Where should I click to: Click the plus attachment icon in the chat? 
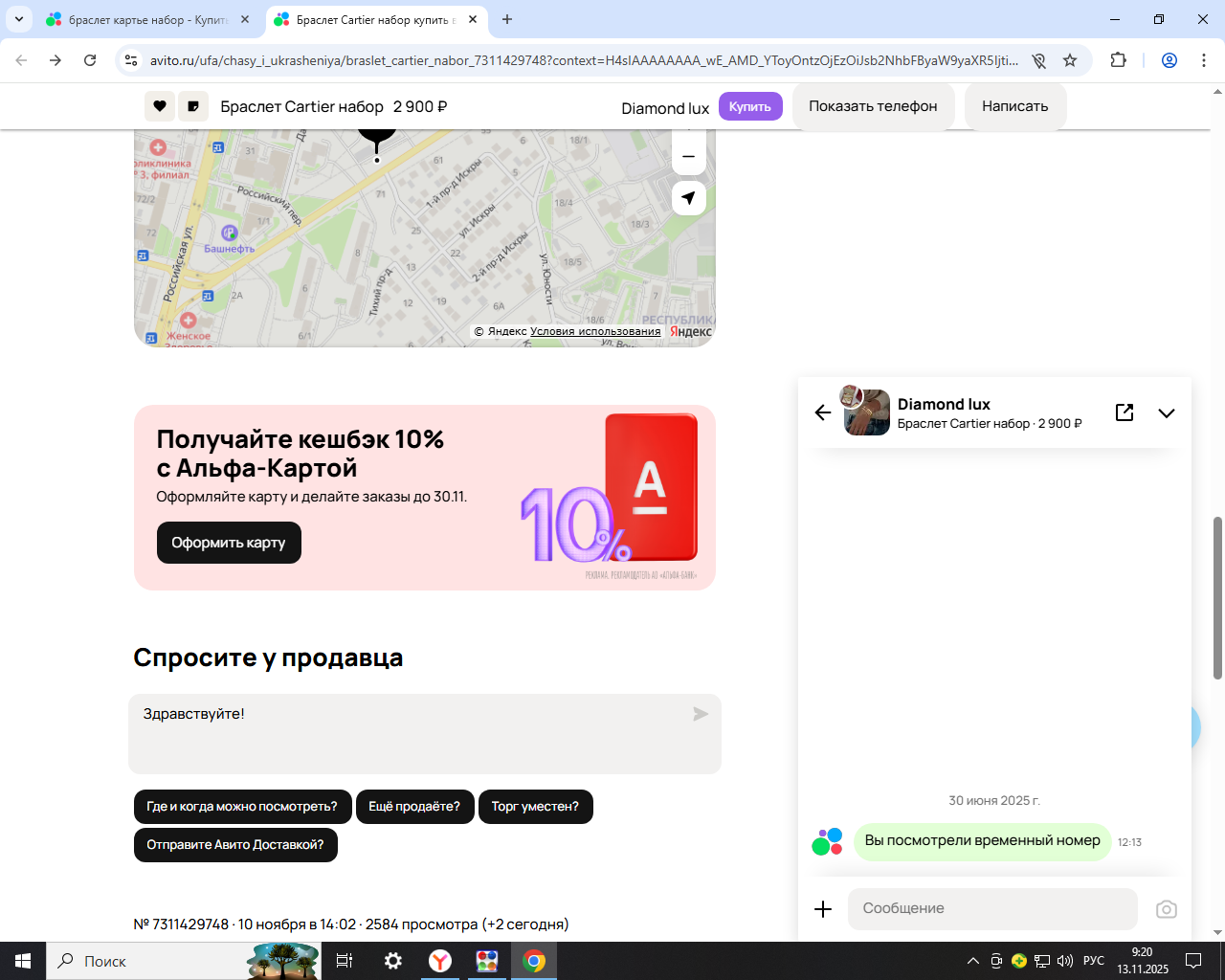click(823, 909)
